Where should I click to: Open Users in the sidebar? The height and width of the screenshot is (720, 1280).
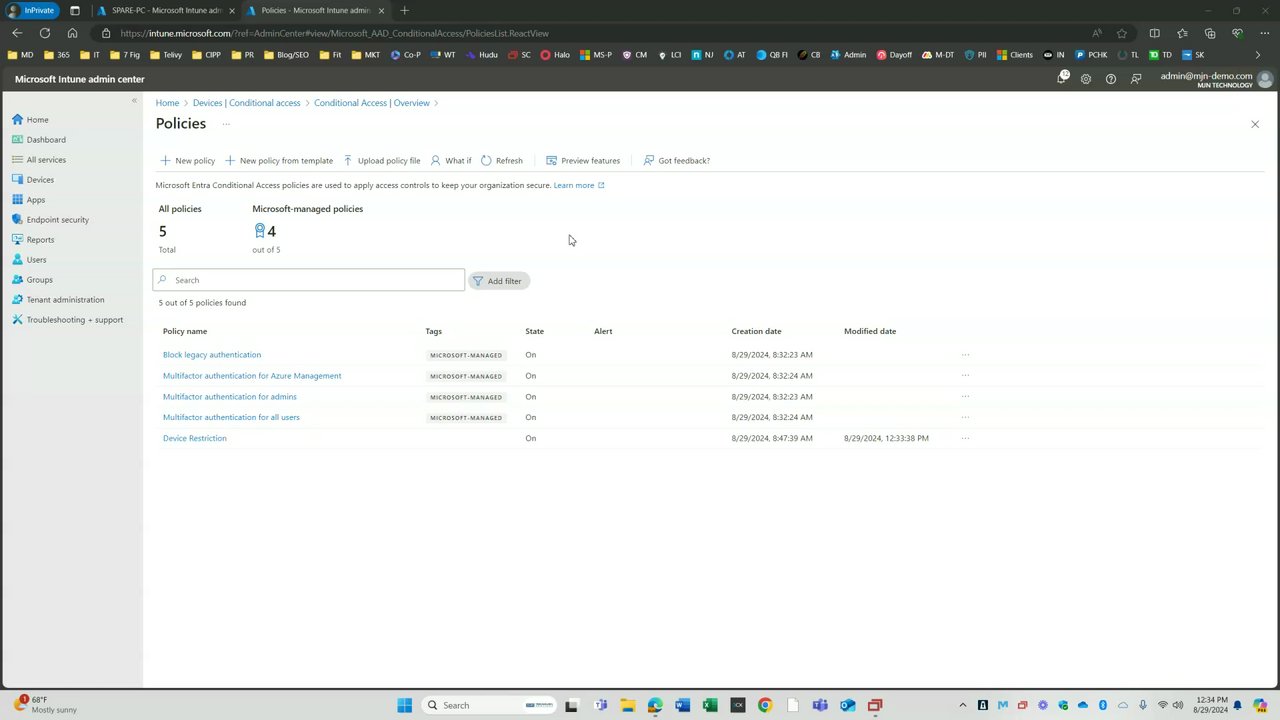pyautogui.click(x=29, y=259)
